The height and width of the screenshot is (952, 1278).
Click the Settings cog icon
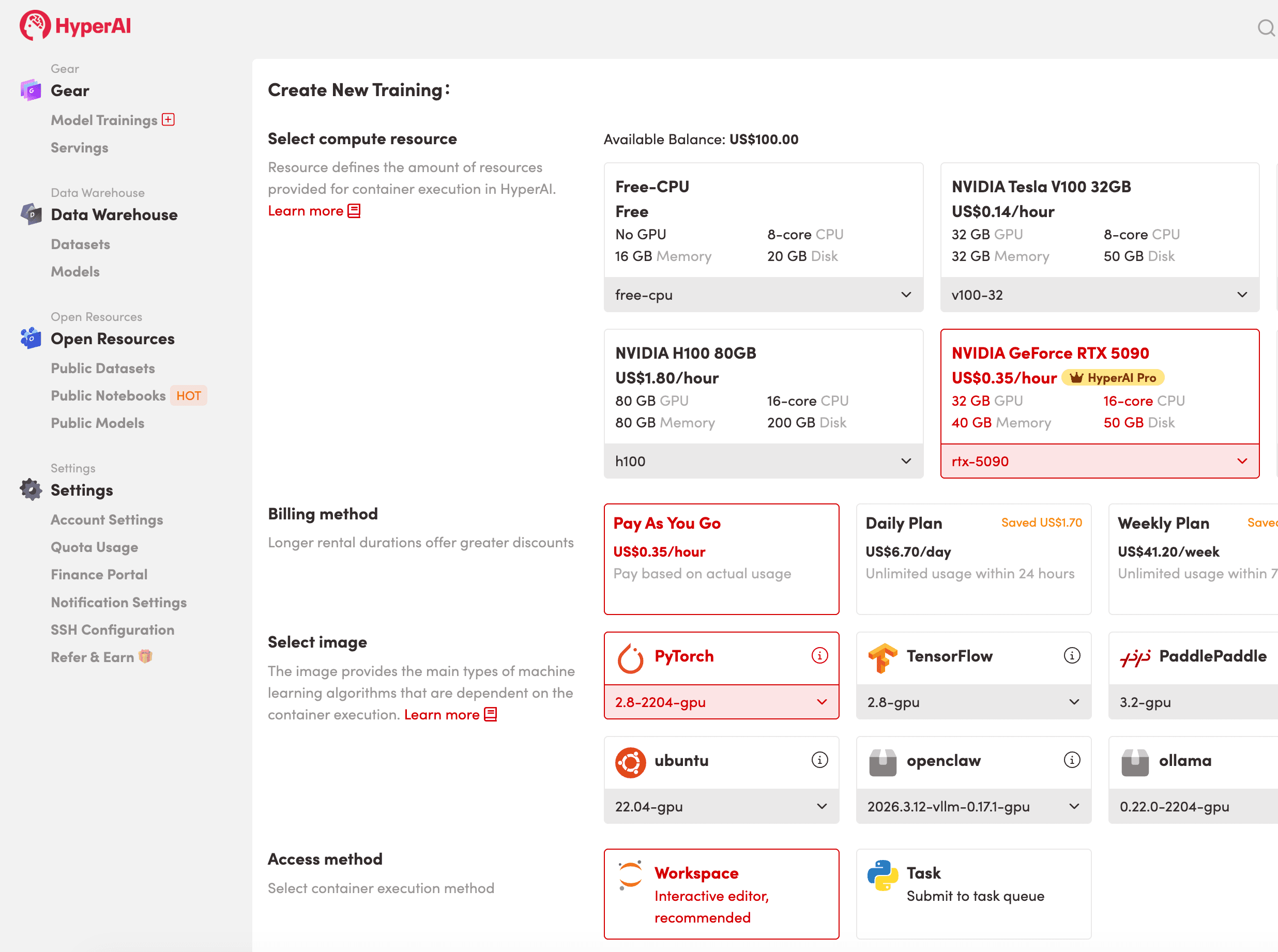point(31,490)
